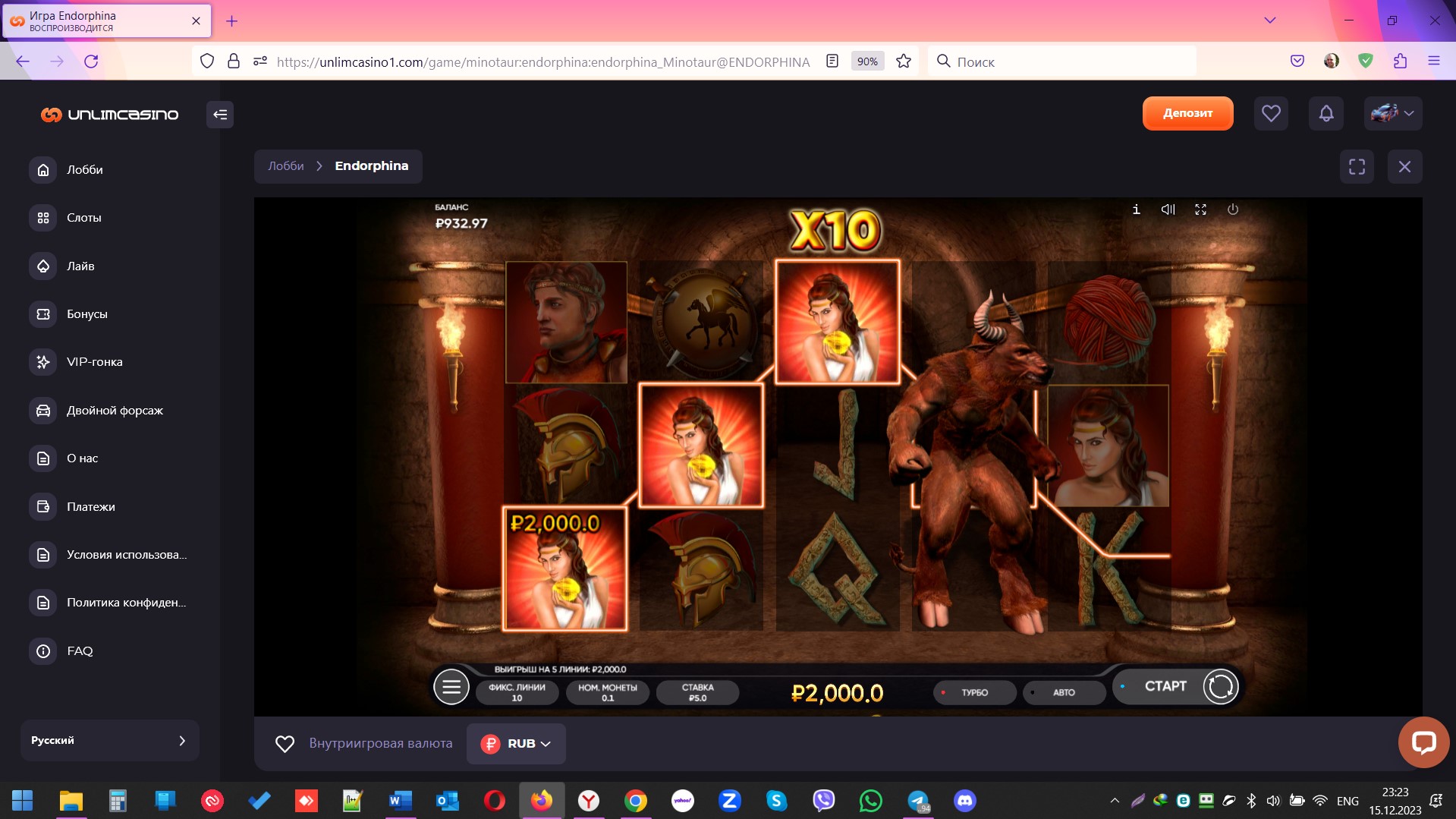This screenshot has width=1456, height=819.
Task: Click the in-game power exit icon
Action: 1233,209
